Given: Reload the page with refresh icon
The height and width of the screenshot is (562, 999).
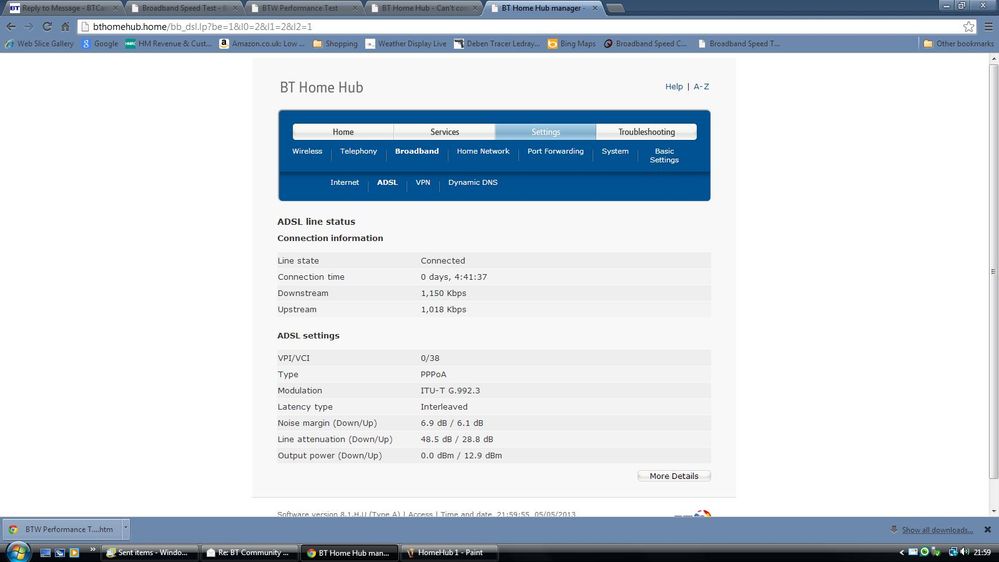Looking at the screenshot, I should click(x=47, y=27).
